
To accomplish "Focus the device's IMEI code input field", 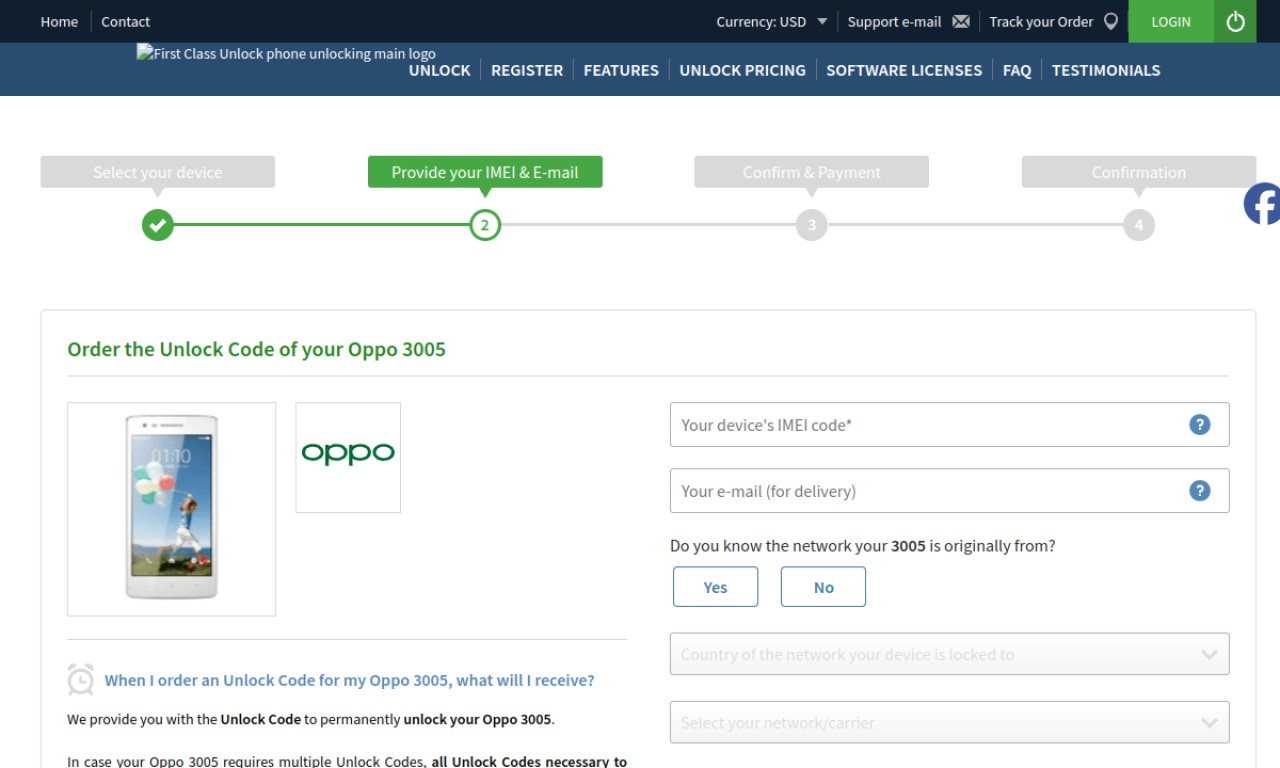I will point(949,425).
